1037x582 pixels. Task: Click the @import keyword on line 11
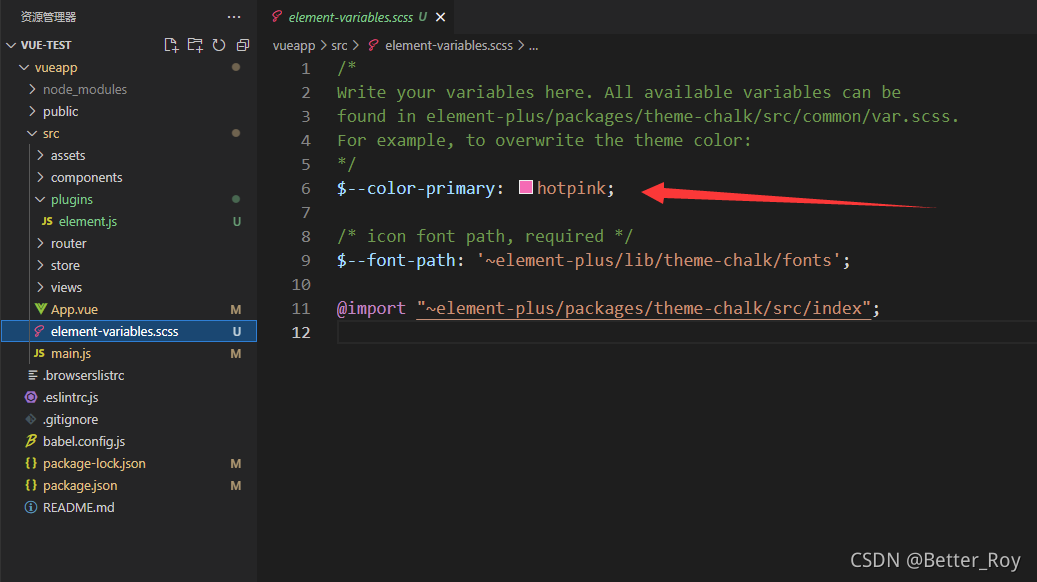pos(371,309)
